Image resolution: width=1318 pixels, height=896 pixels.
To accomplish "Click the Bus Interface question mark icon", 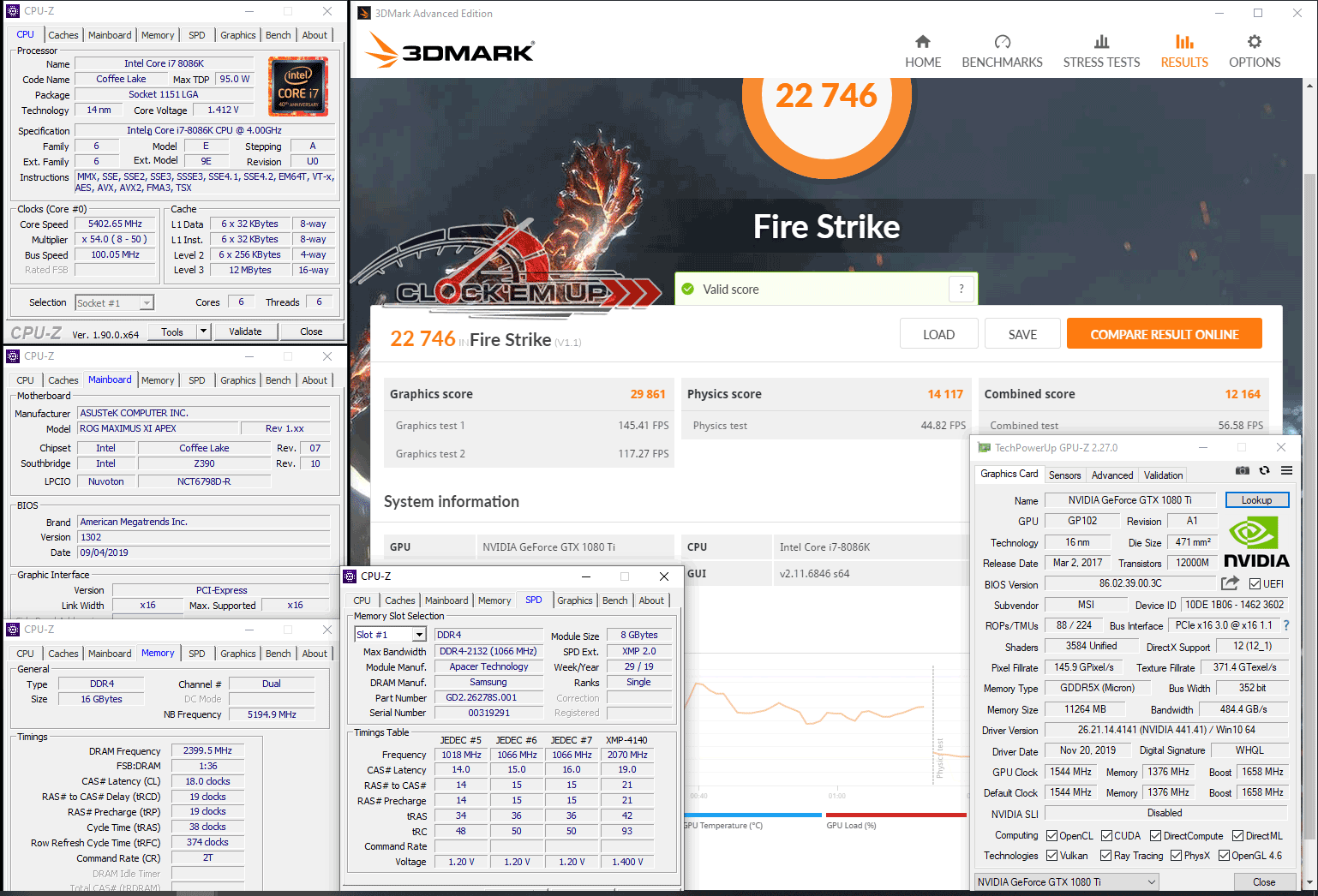I will [1285, 625].
